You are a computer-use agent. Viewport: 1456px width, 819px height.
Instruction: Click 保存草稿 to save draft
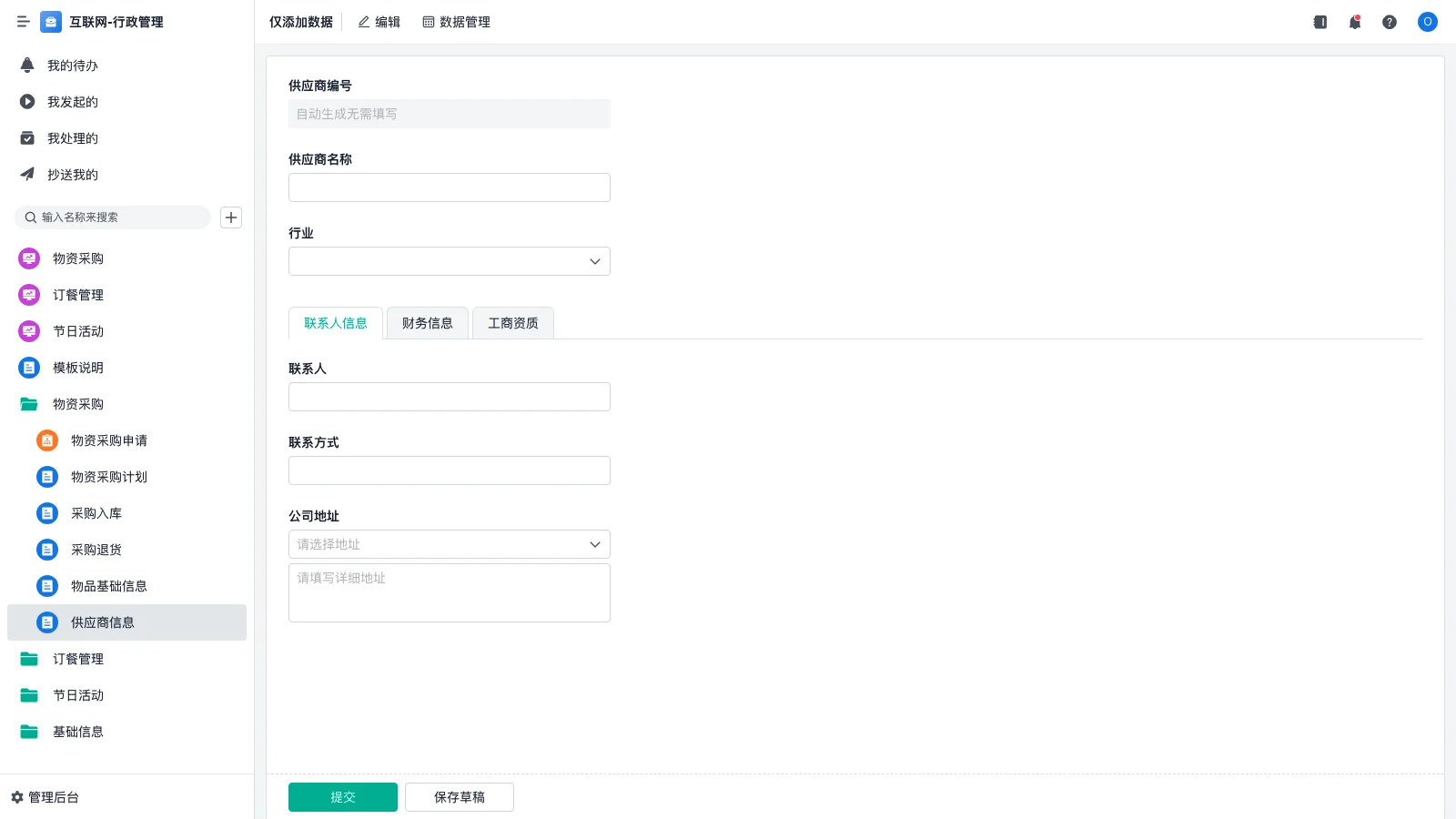pos(459,796)
